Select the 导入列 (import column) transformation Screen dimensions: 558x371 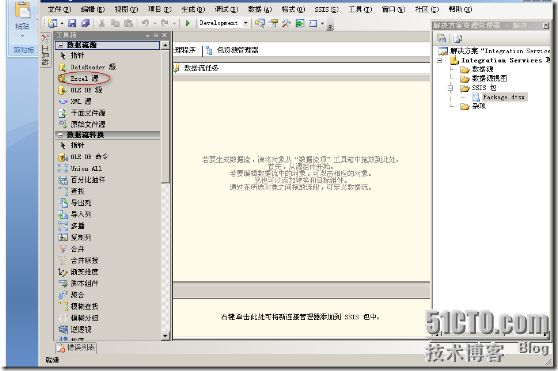pos(75,214)
